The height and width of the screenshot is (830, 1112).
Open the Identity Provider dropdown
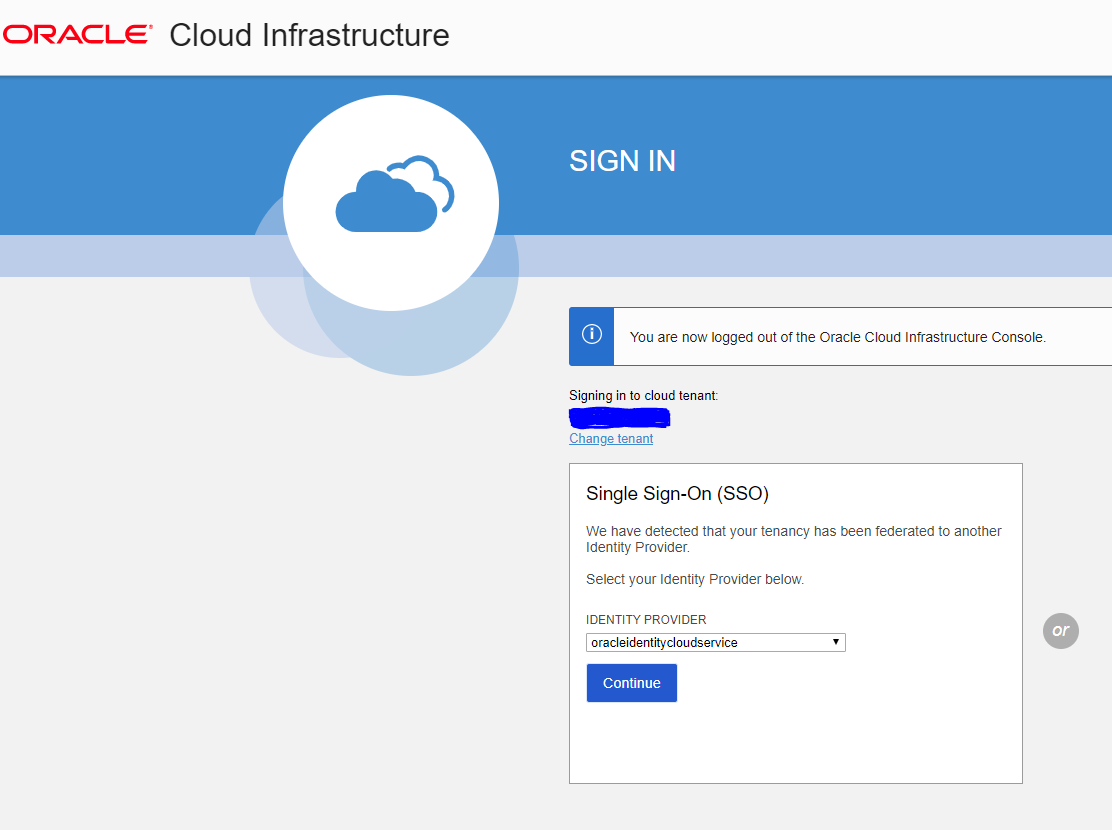click(716, 643)
